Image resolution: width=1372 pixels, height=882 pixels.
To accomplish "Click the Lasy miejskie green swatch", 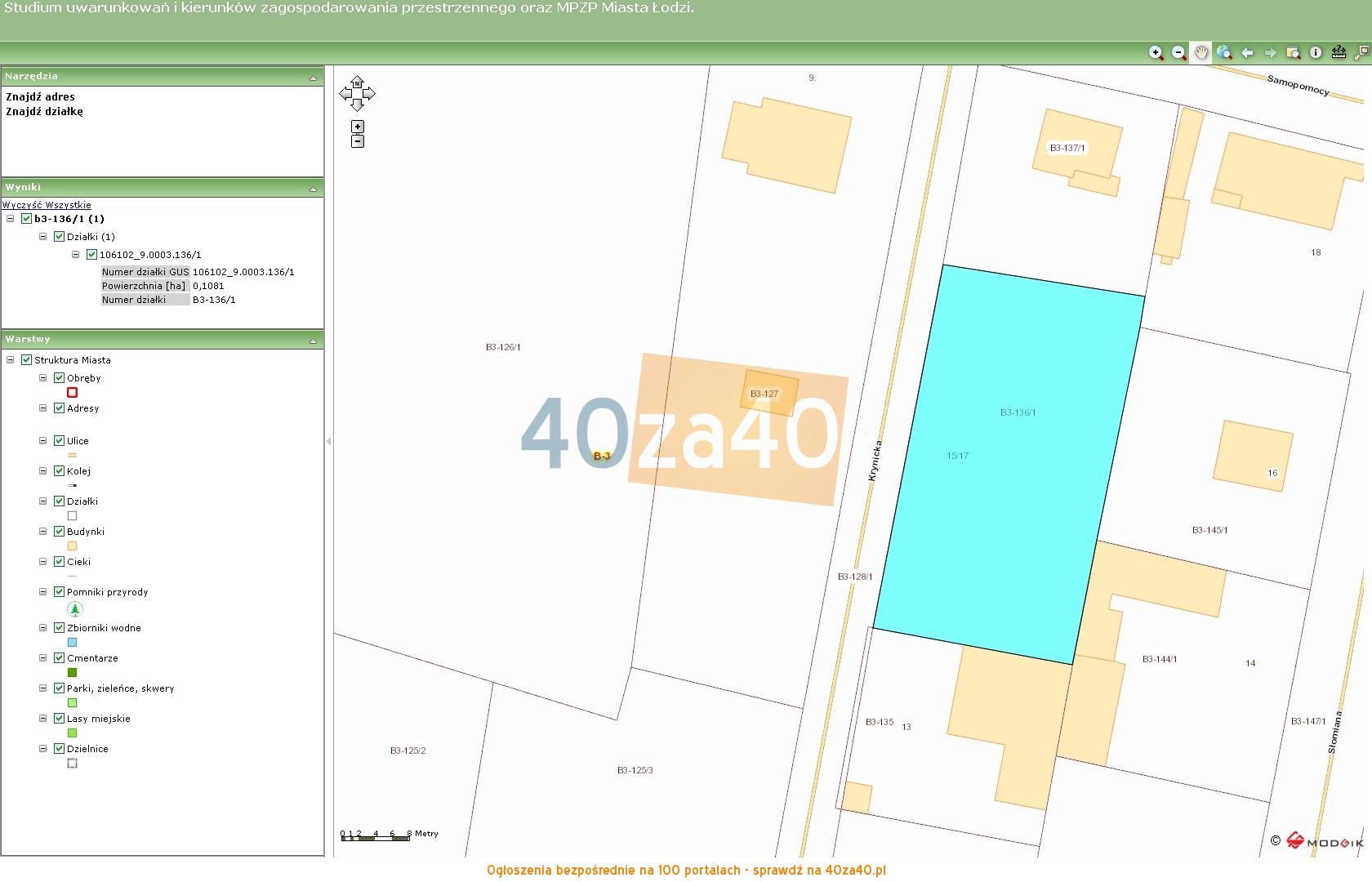I will click(72, 733).
